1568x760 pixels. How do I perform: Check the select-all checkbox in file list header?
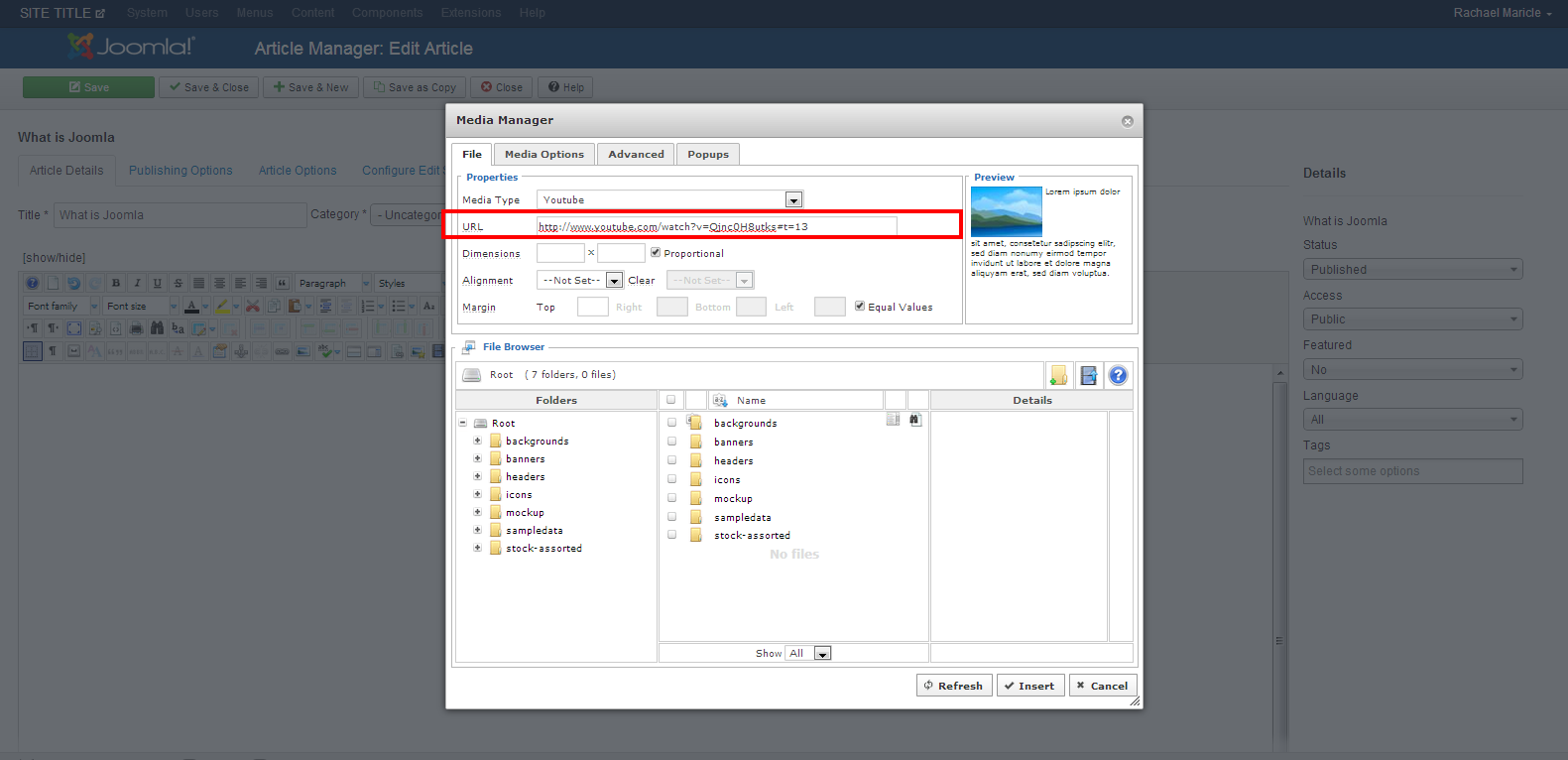[x=671, y=400]
